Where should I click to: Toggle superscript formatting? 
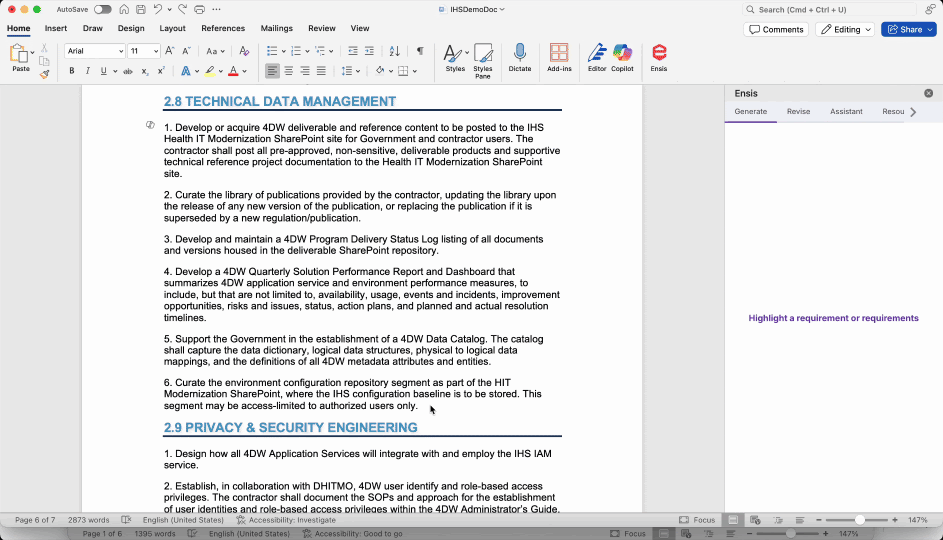(161, 71)
